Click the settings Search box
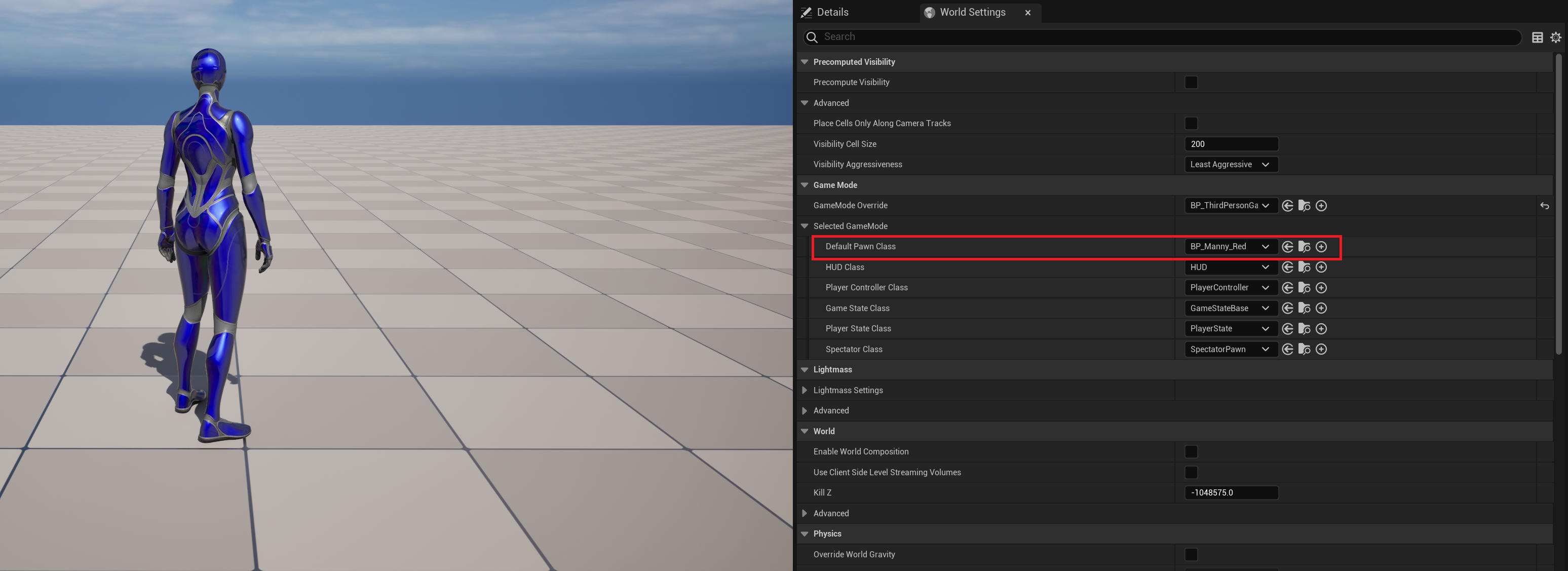The width and height of the screenshot is (1568, 571). pos(1163,37)
